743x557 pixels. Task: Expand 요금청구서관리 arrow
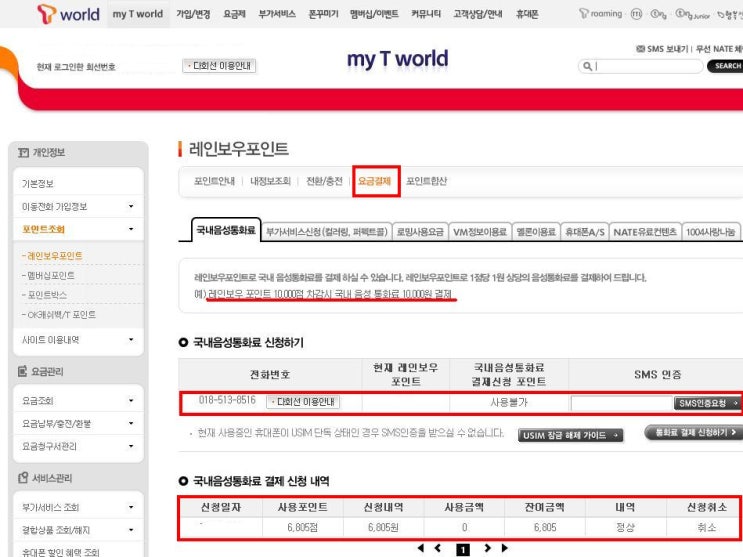click(131, 446)
